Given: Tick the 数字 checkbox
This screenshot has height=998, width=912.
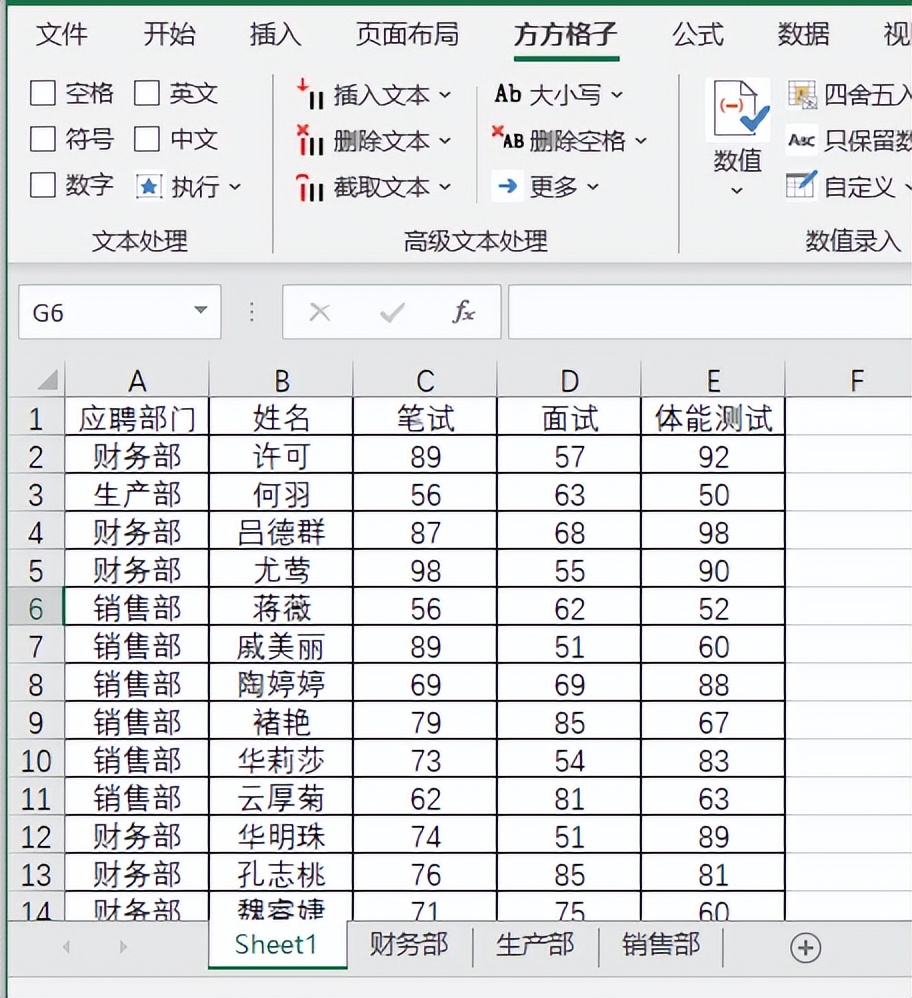Looking at the screenshot, I should [x=43, y=185].
